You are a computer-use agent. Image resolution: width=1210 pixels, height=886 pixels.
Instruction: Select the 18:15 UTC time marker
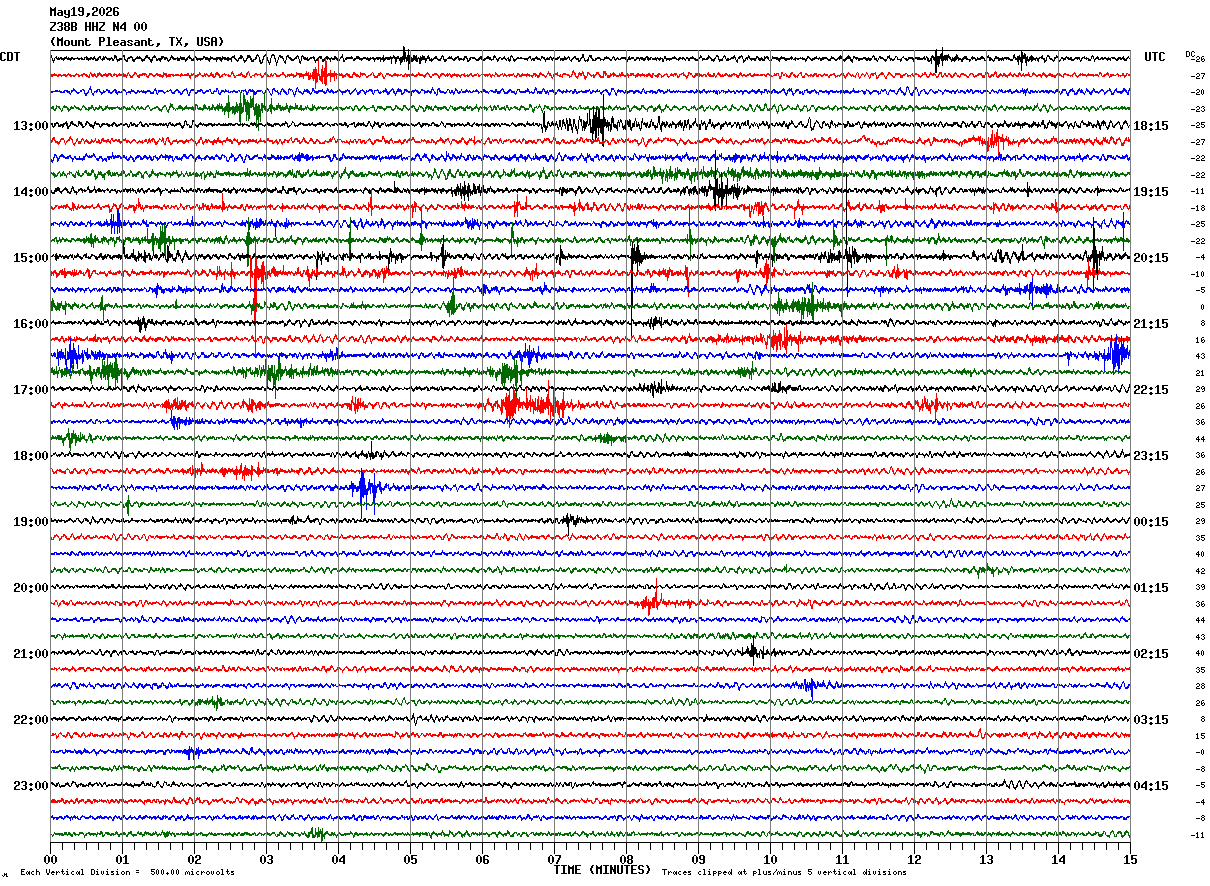(x=1151, y=126)
